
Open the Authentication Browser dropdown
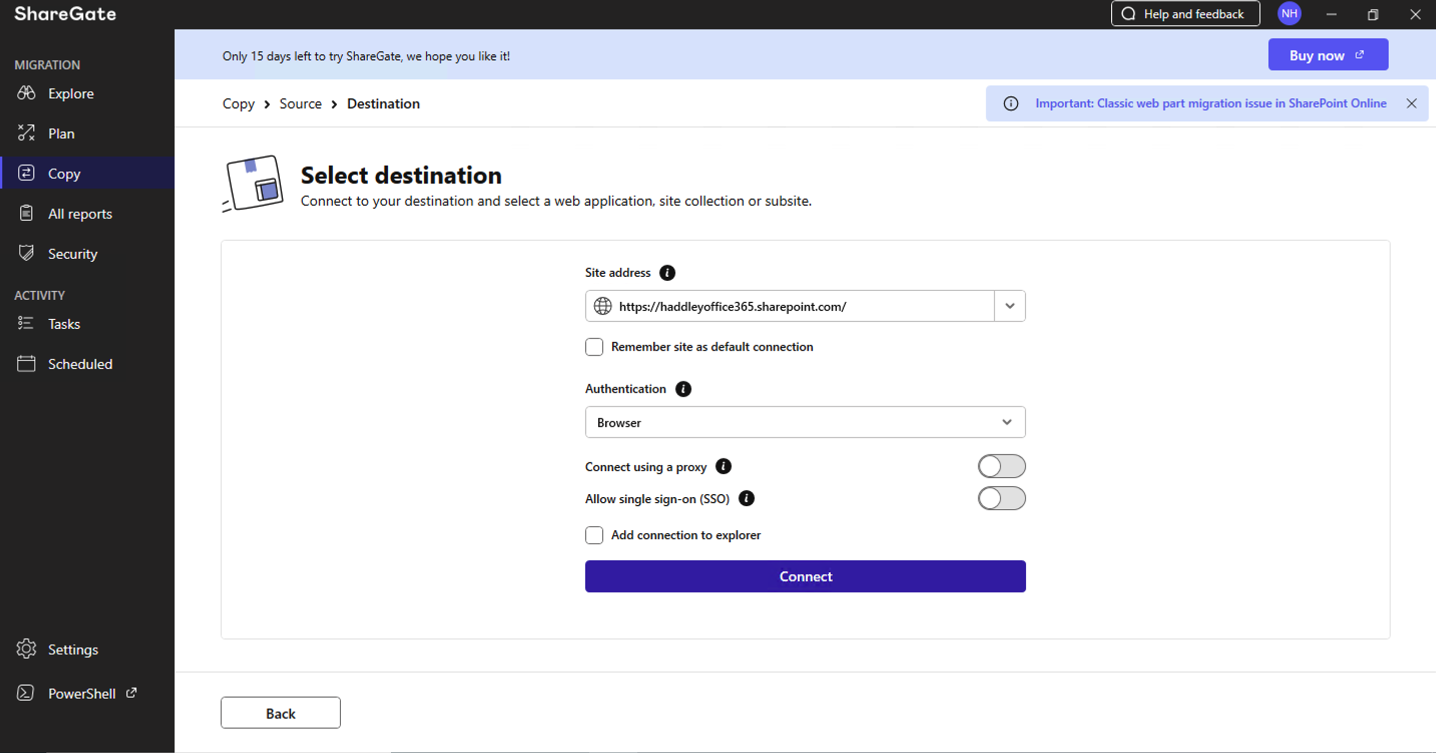pos(805,422)
